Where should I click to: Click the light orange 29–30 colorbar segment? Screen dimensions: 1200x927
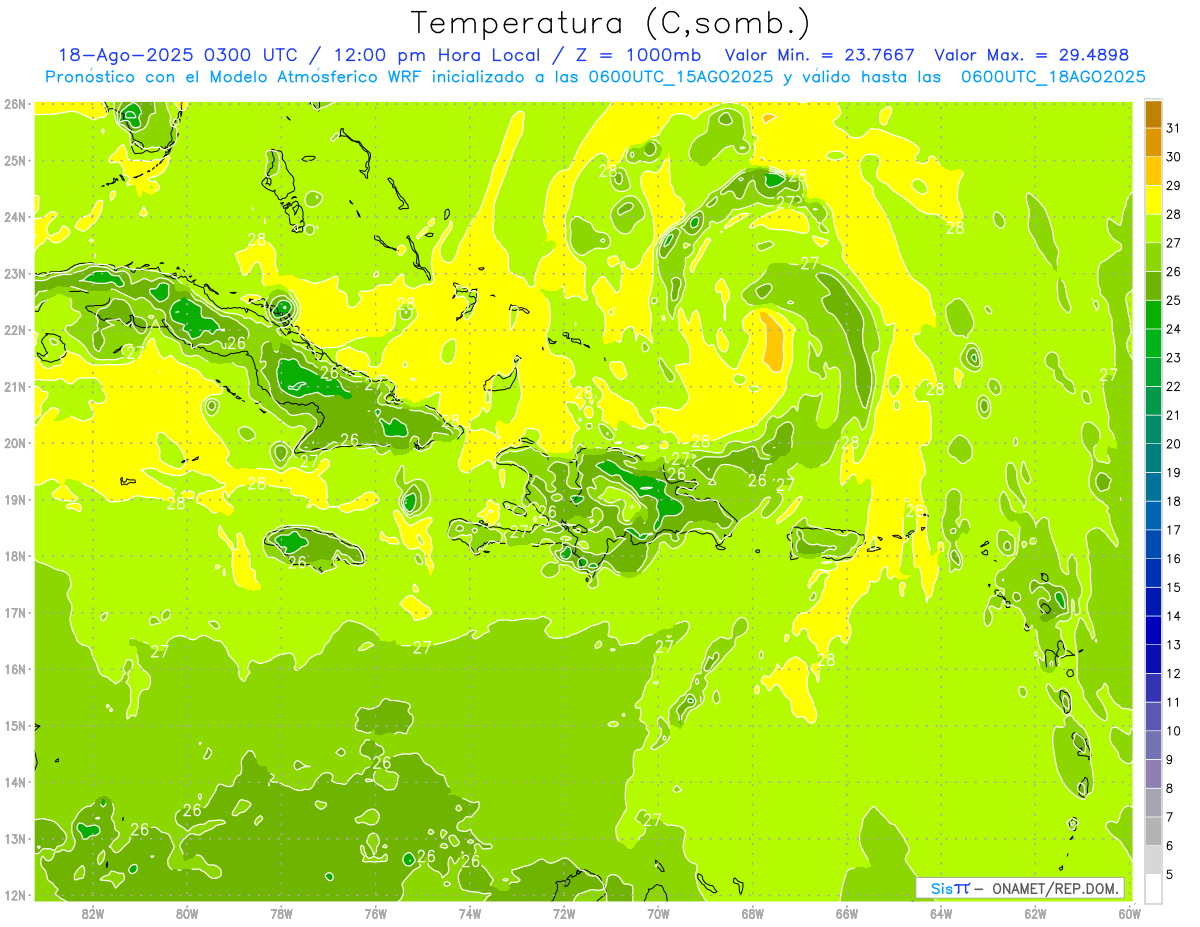click(x=1153, y=172)
